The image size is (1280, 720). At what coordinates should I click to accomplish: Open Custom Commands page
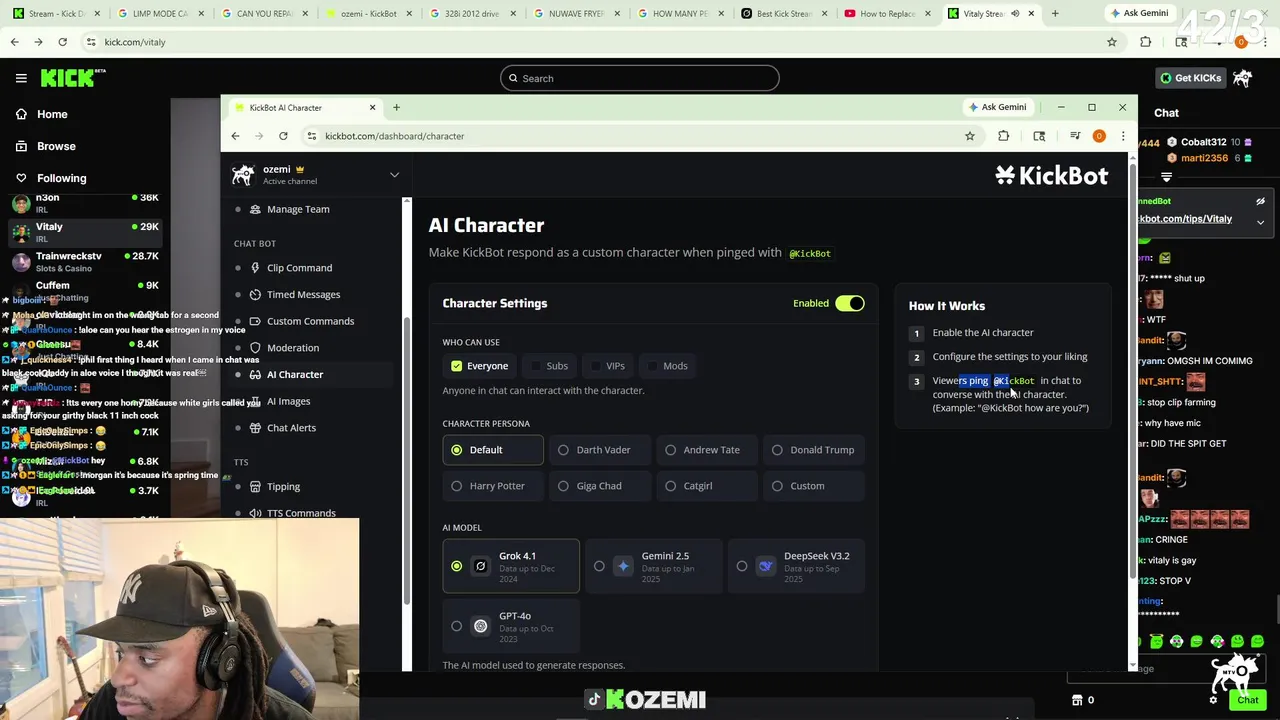310,321
